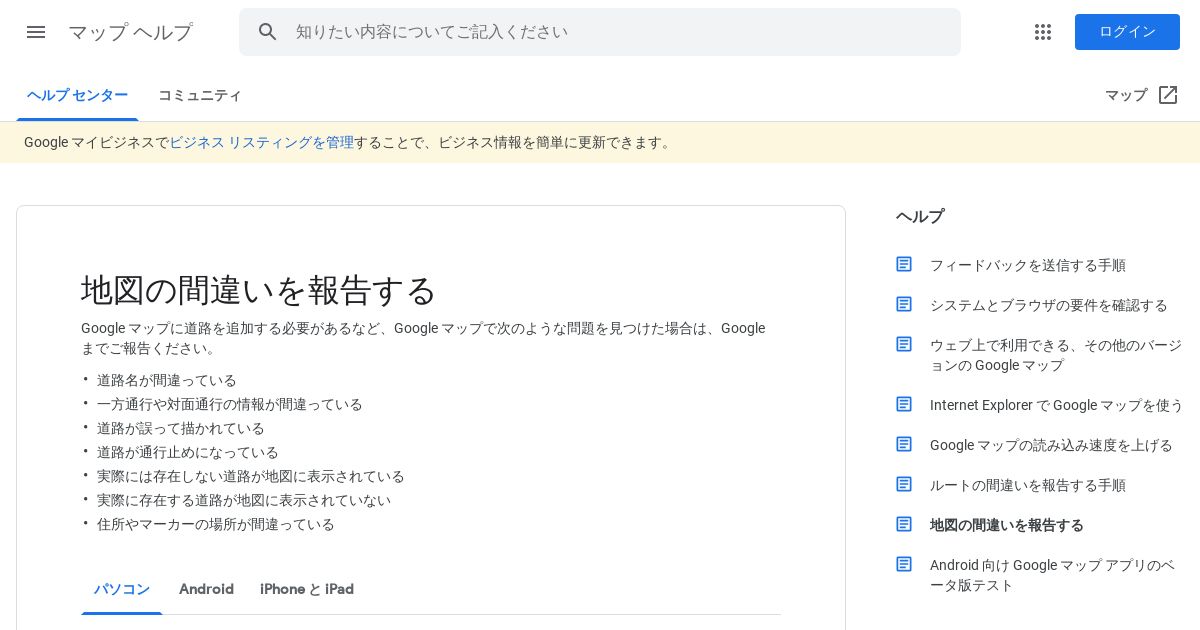Viewport: 1200px width, 630px height.
Task: Focus the search field 知りたい内容についてご記入ください
Action: pos(600,32)
